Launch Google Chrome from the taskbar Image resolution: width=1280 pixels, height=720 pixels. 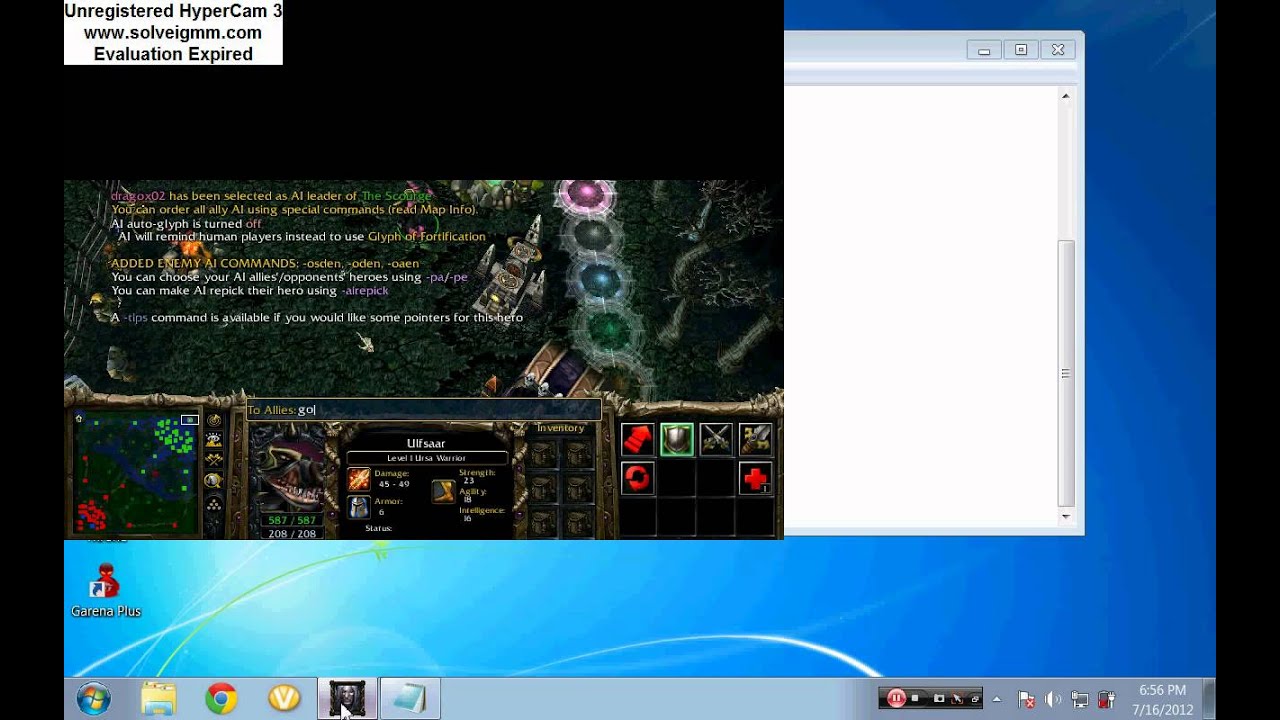tap(221, 698)
